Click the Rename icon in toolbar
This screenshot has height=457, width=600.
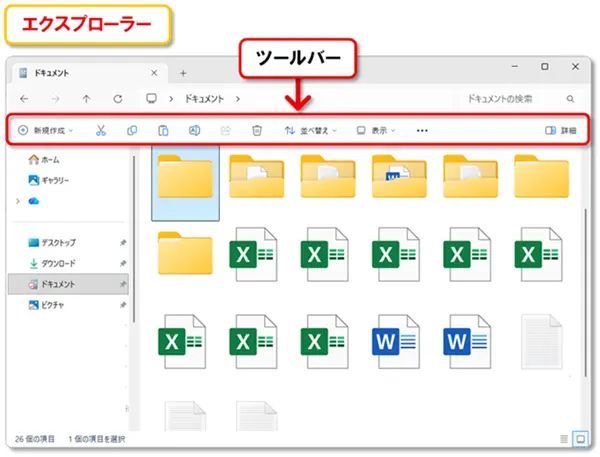click(194, 131)
